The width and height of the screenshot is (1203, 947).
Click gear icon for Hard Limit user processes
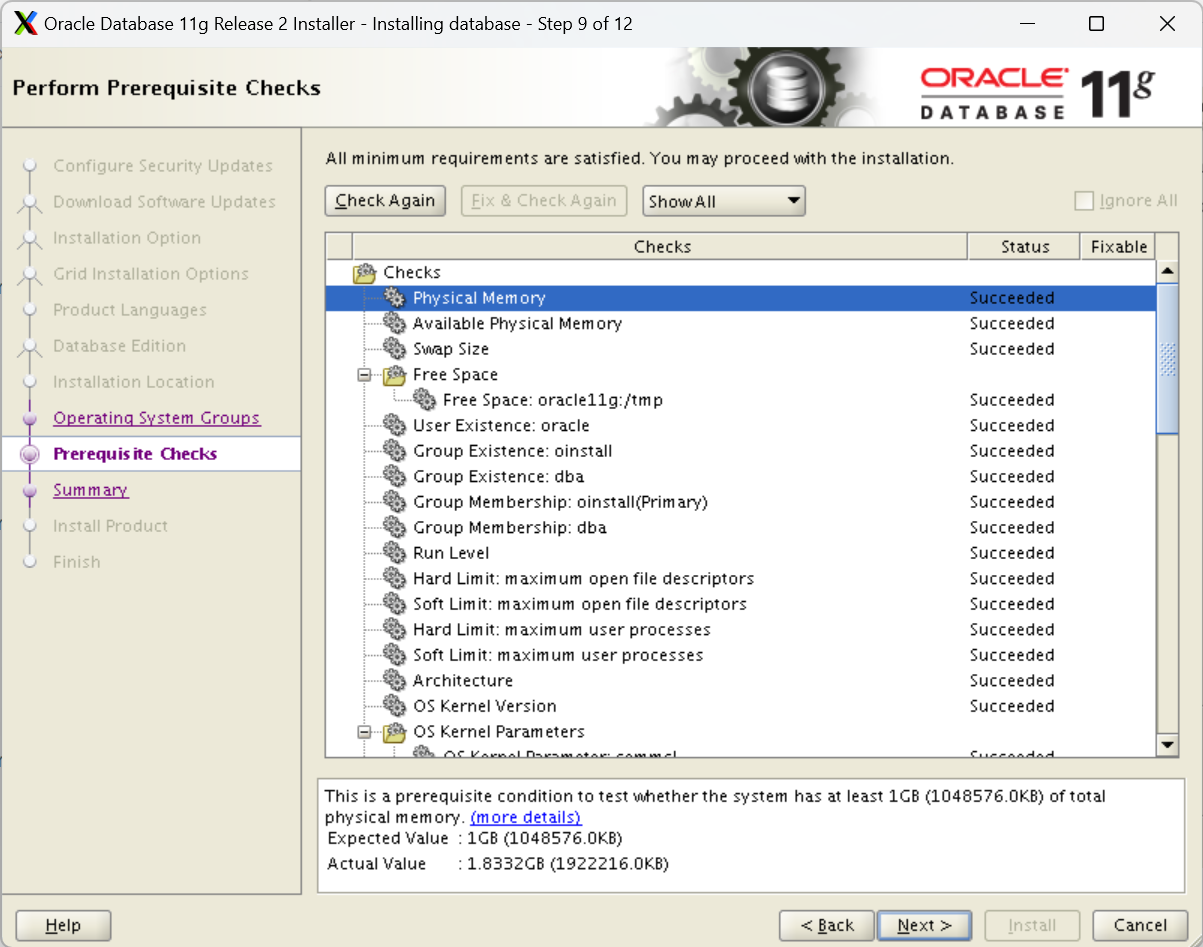pos(394,629)
